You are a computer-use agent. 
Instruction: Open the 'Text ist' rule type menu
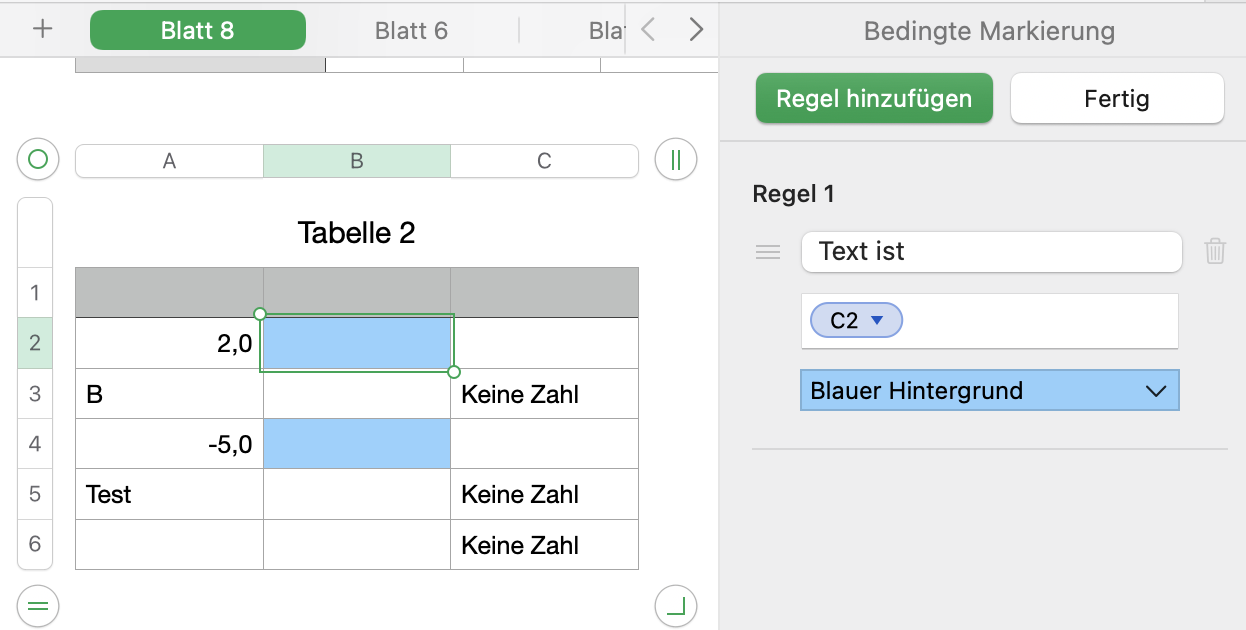(x=991, y=252)
